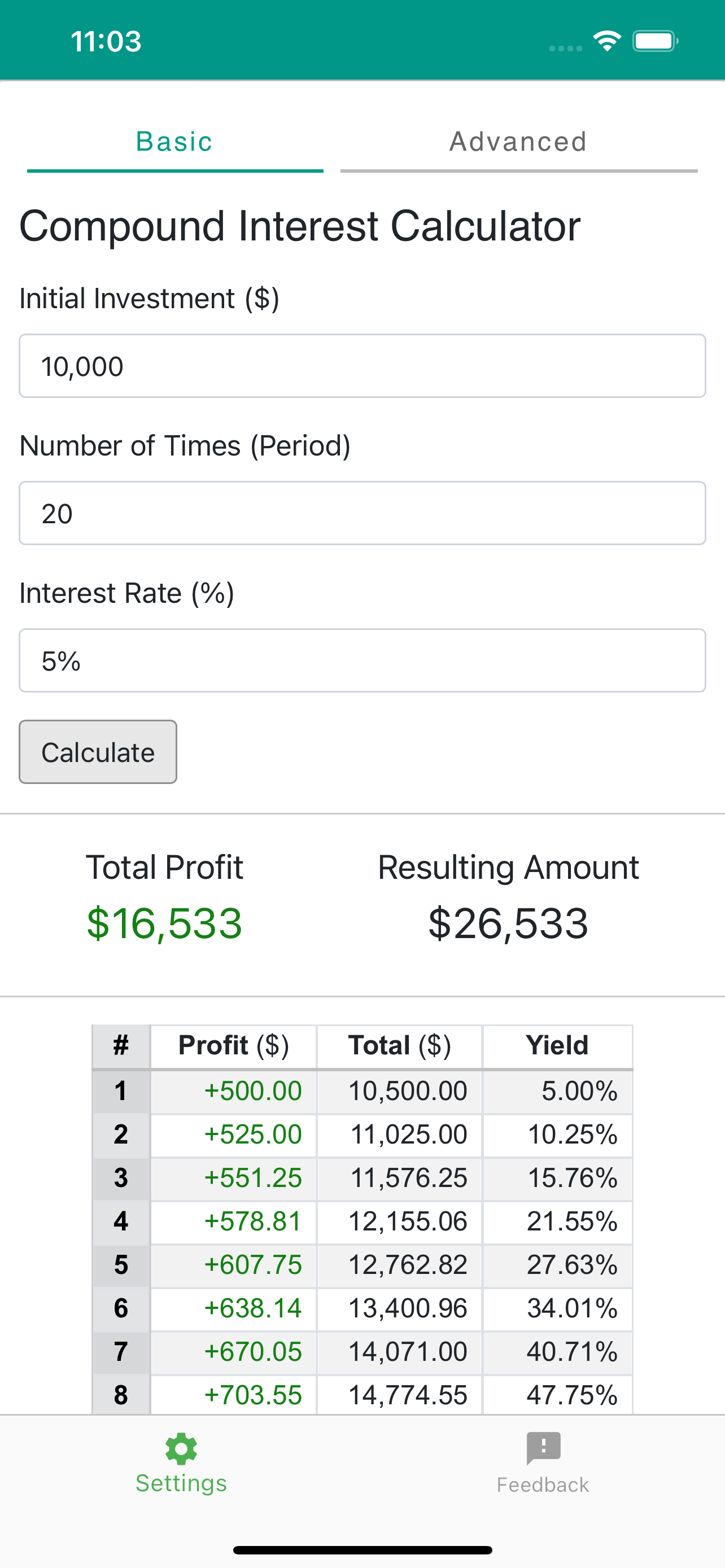Open Feedback via the speech bubble icon
725x1568 pixels.
541,1447
